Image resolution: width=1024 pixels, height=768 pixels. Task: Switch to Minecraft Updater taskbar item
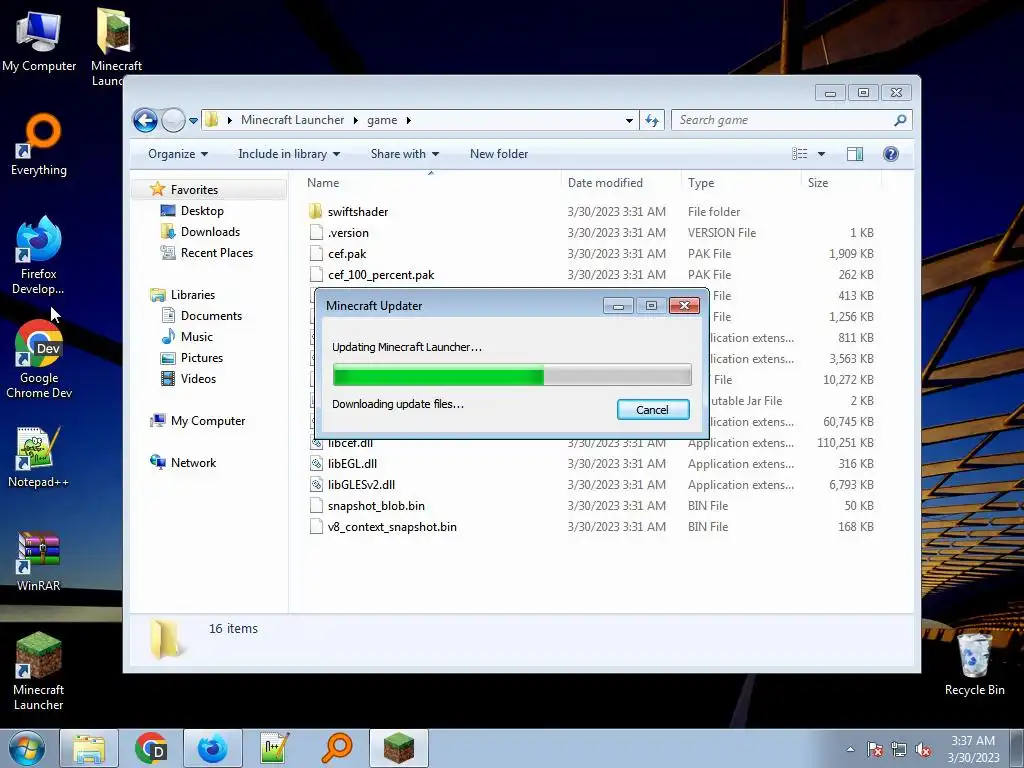[399, 748]
